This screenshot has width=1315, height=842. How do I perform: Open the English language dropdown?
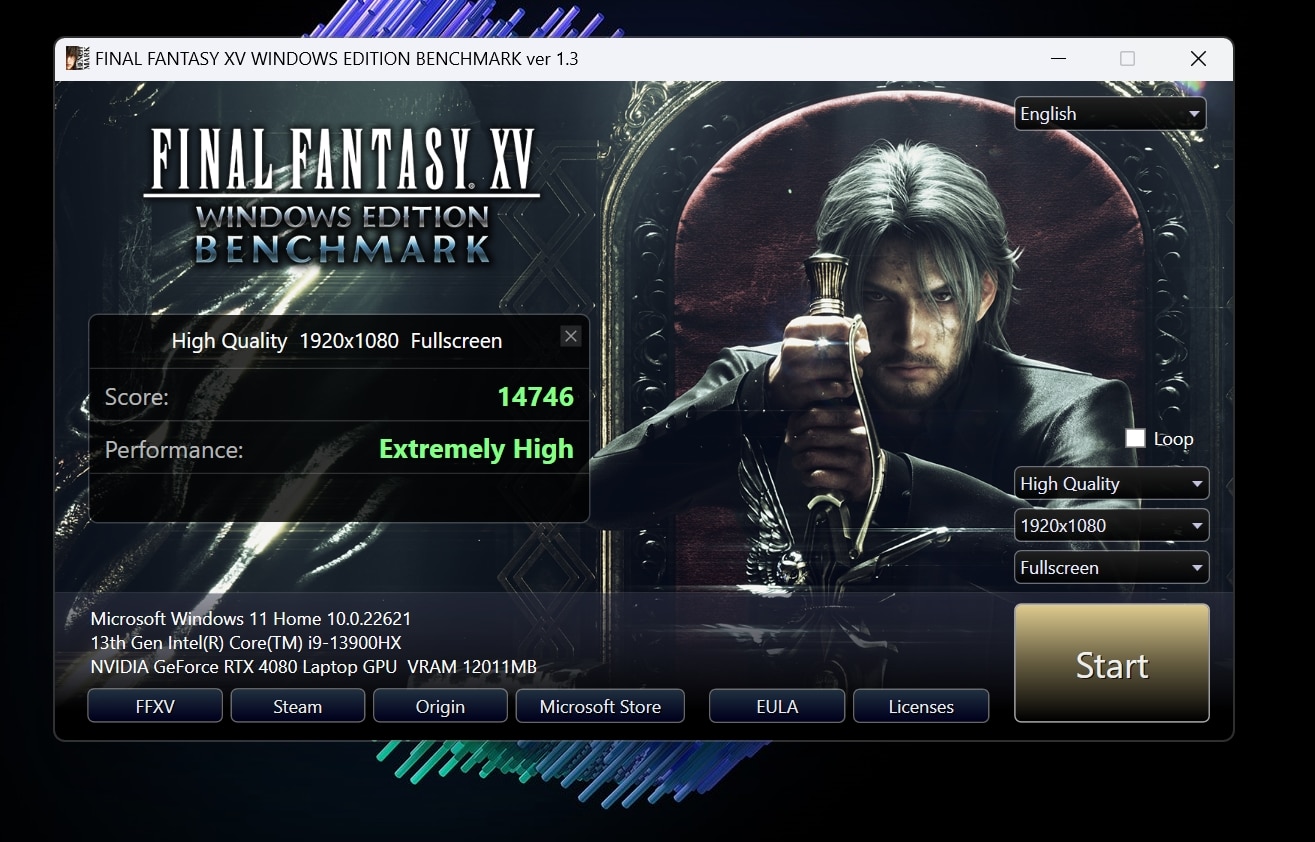click(x=1110, y=114)
